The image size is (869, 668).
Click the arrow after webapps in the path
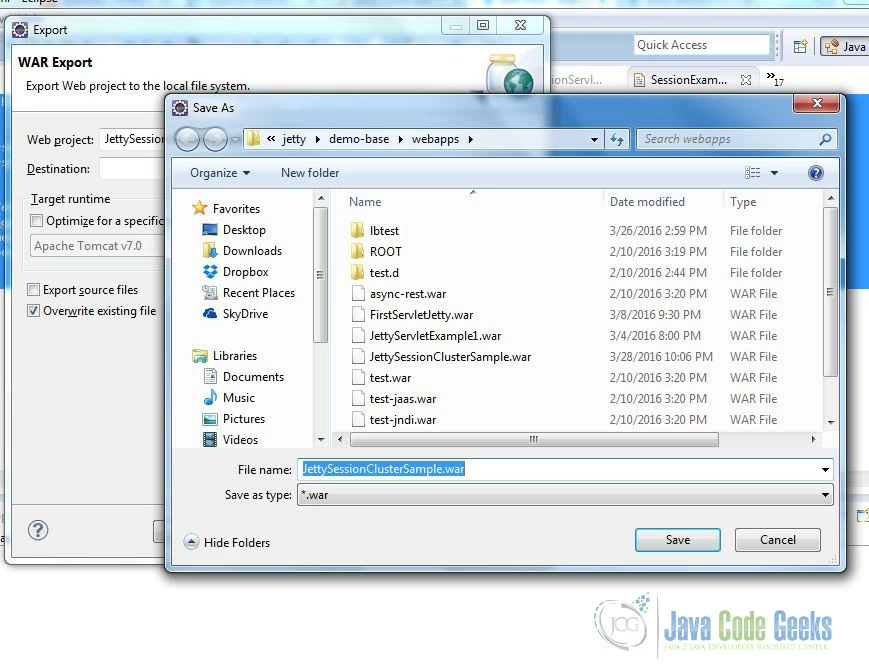(x=471, y=139)
